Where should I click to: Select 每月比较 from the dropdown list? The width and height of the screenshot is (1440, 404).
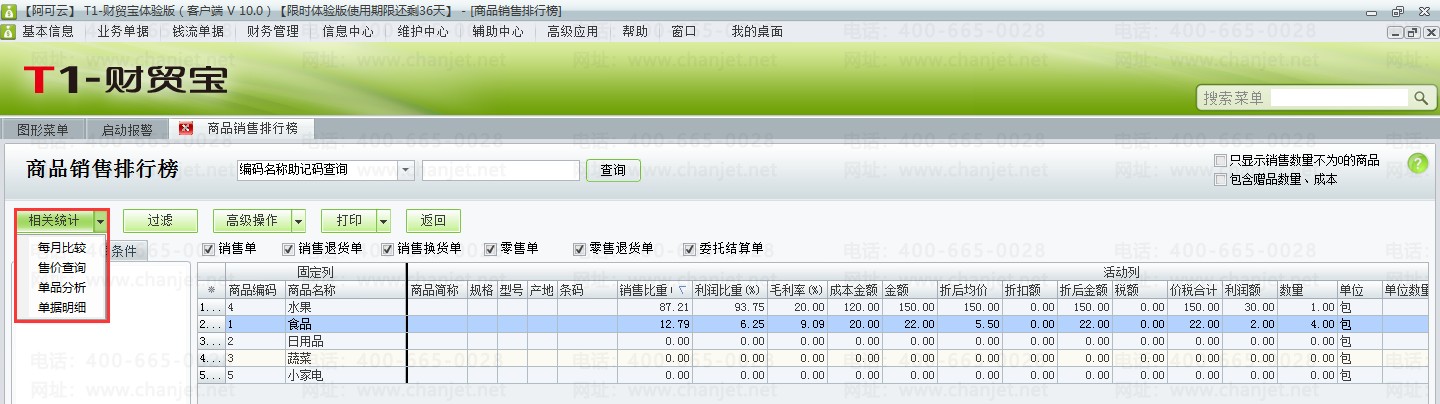pyautogui.click(x=62, y=248)
